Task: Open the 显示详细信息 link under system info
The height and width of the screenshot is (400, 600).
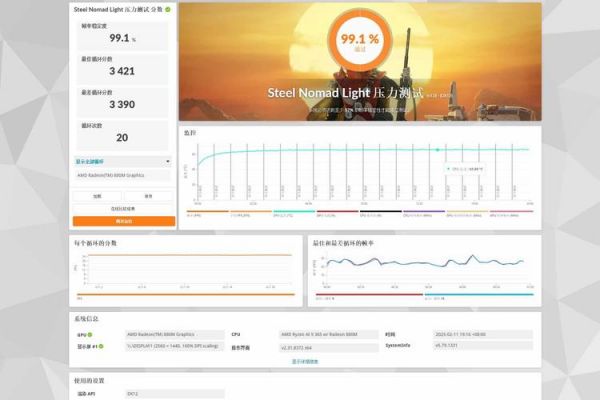Action: click(x=305, y=361)
